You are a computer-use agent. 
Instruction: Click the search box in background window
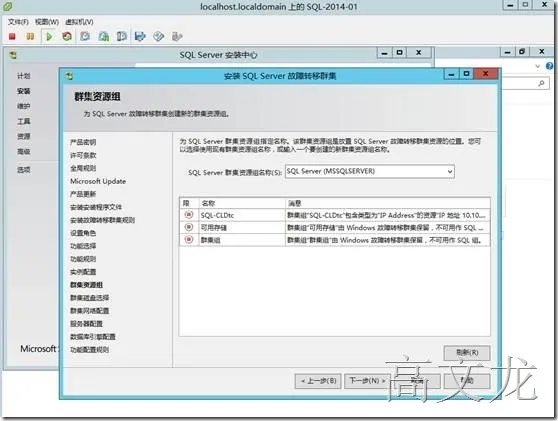point(525,83)
